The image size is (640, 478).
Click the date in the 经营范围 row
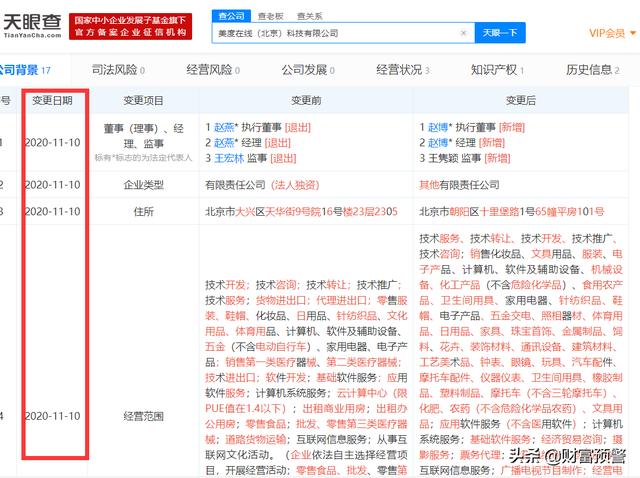coord(53,416)
